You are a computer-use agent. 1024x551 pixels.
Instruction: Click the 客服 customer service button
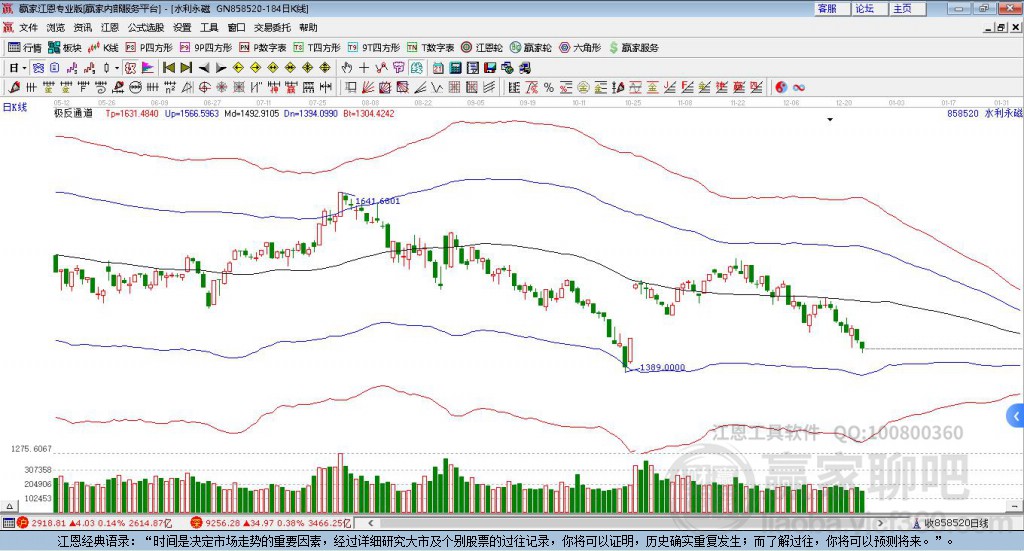[x=831, y=8]
